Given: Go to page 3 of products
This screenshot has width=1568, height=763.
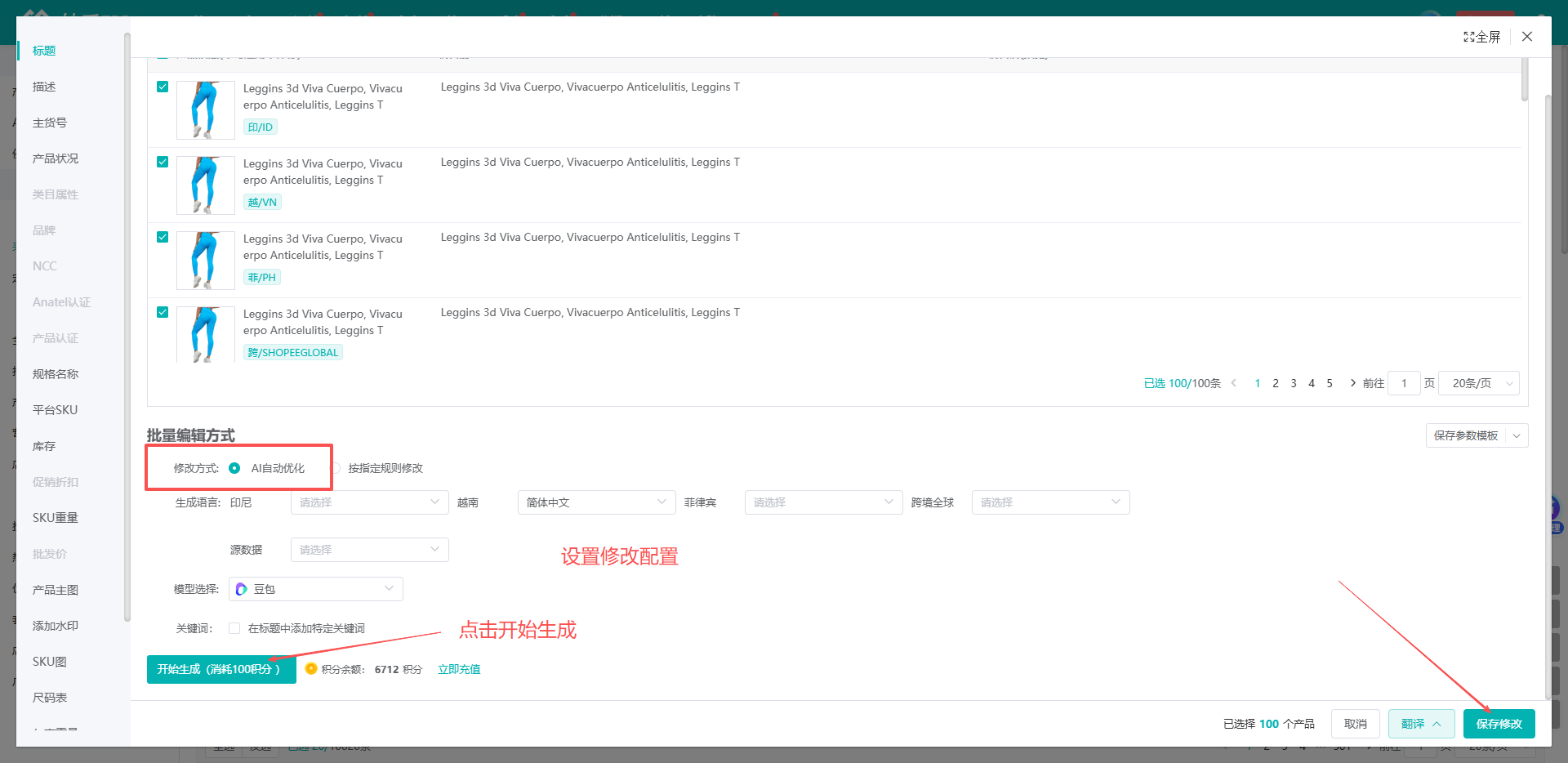Looking at the screenshot, I should [x=1294, y=383].
